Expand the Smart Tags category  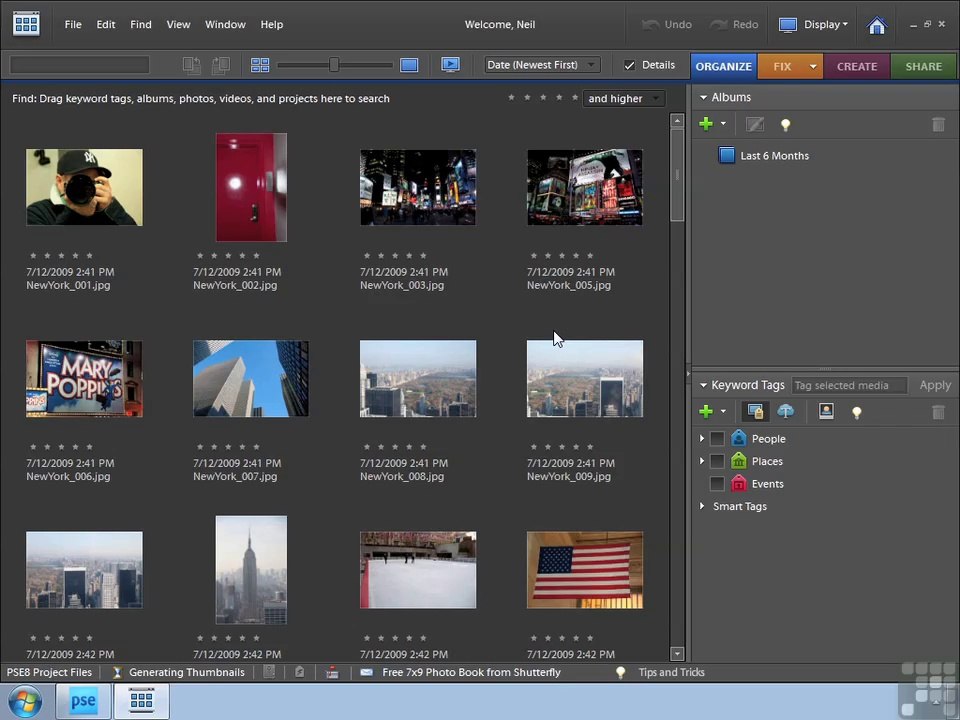point(702,506)
